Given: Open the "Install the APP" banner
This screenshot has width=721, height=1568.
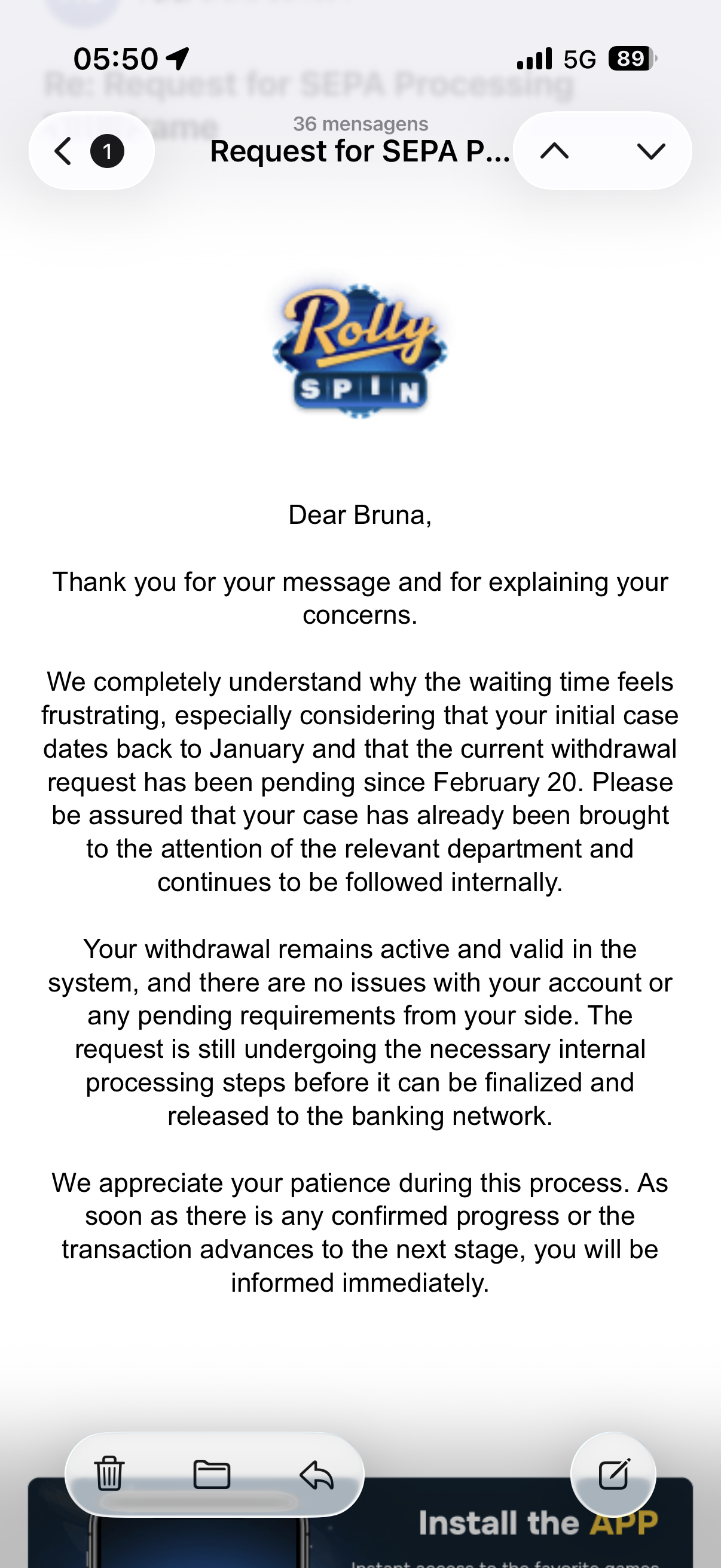Looking at the screenshot, I should tap(538, 1523).
